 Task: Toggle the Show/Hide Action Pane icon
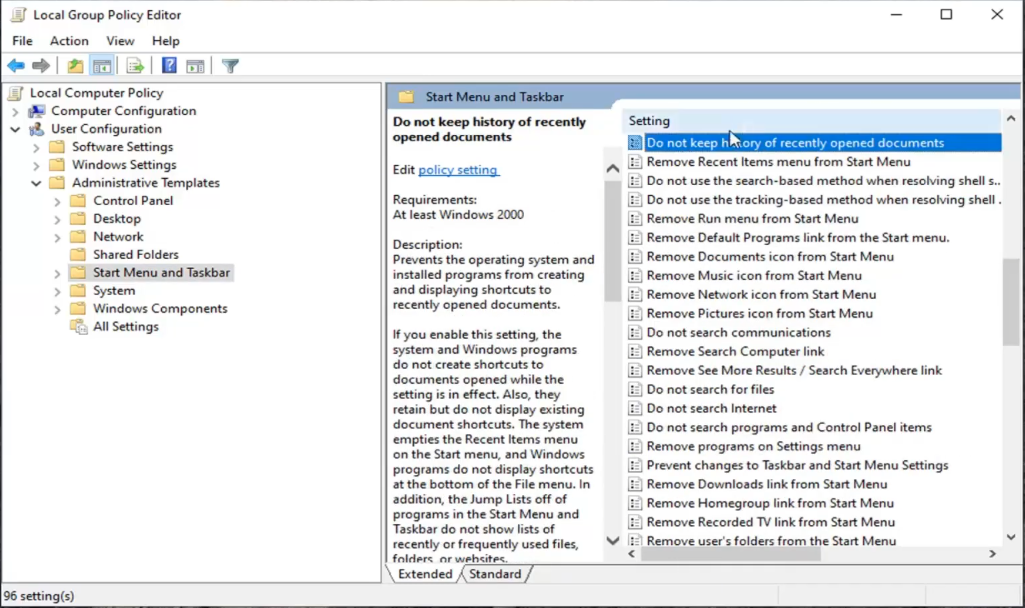click(195, 65)
